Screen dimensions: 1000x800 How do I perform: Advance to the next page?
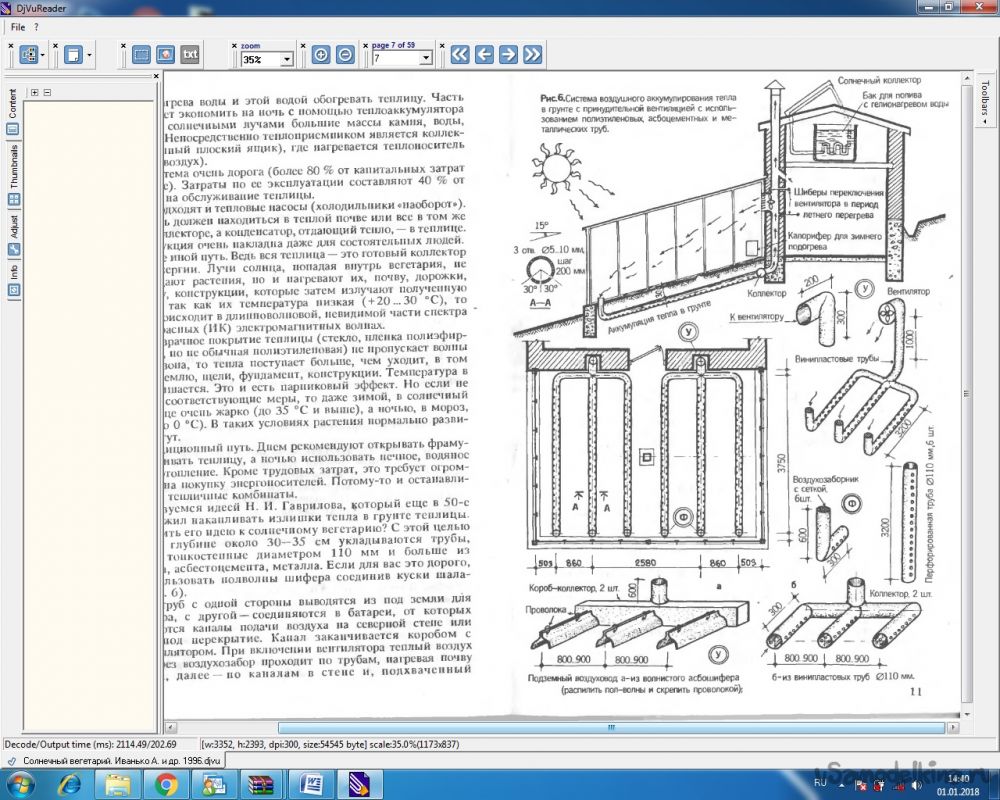coord(508,55)
